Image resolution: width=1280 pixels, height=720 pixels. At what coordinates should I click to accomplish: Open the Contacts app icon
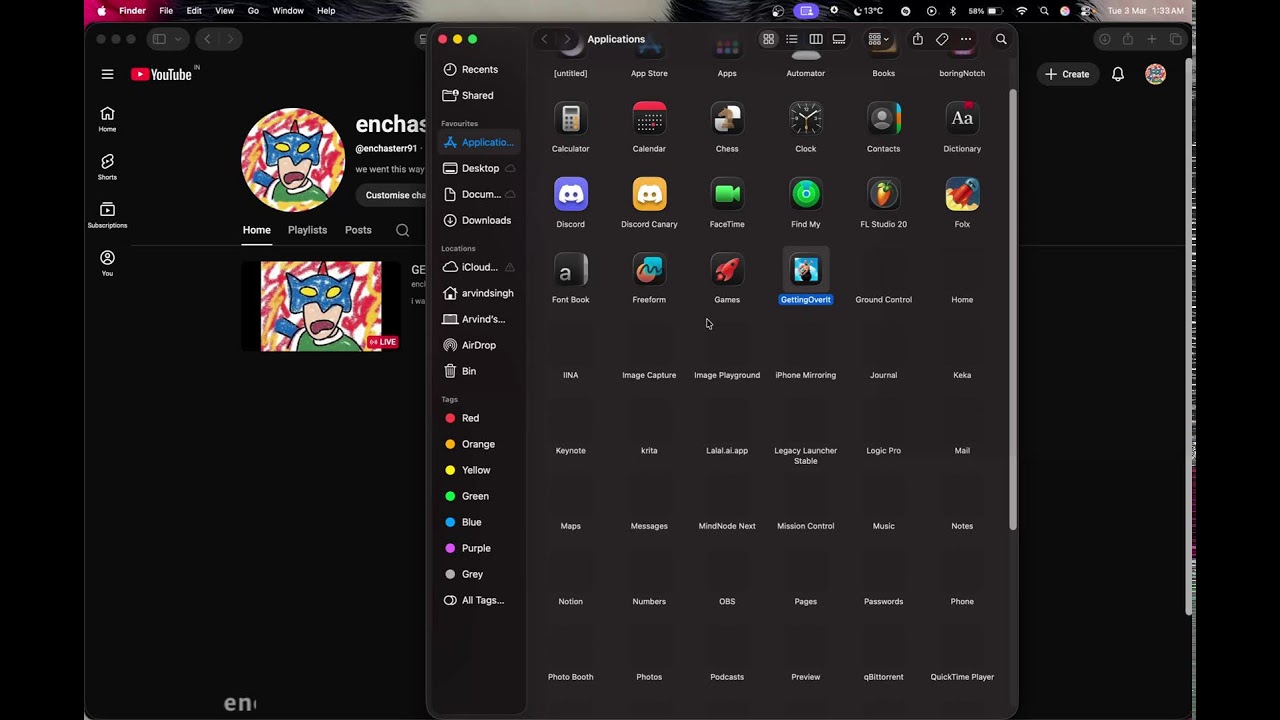click(x=883, y=119)
